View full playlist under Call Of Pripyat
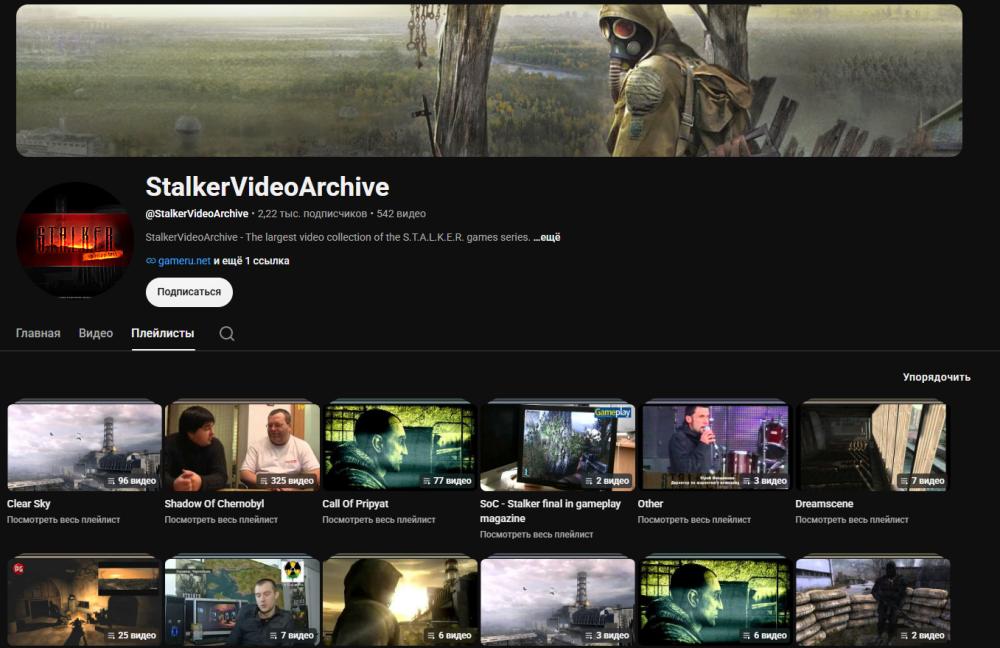The height and width of the screenshot is (648, 1000). [379, 520]
